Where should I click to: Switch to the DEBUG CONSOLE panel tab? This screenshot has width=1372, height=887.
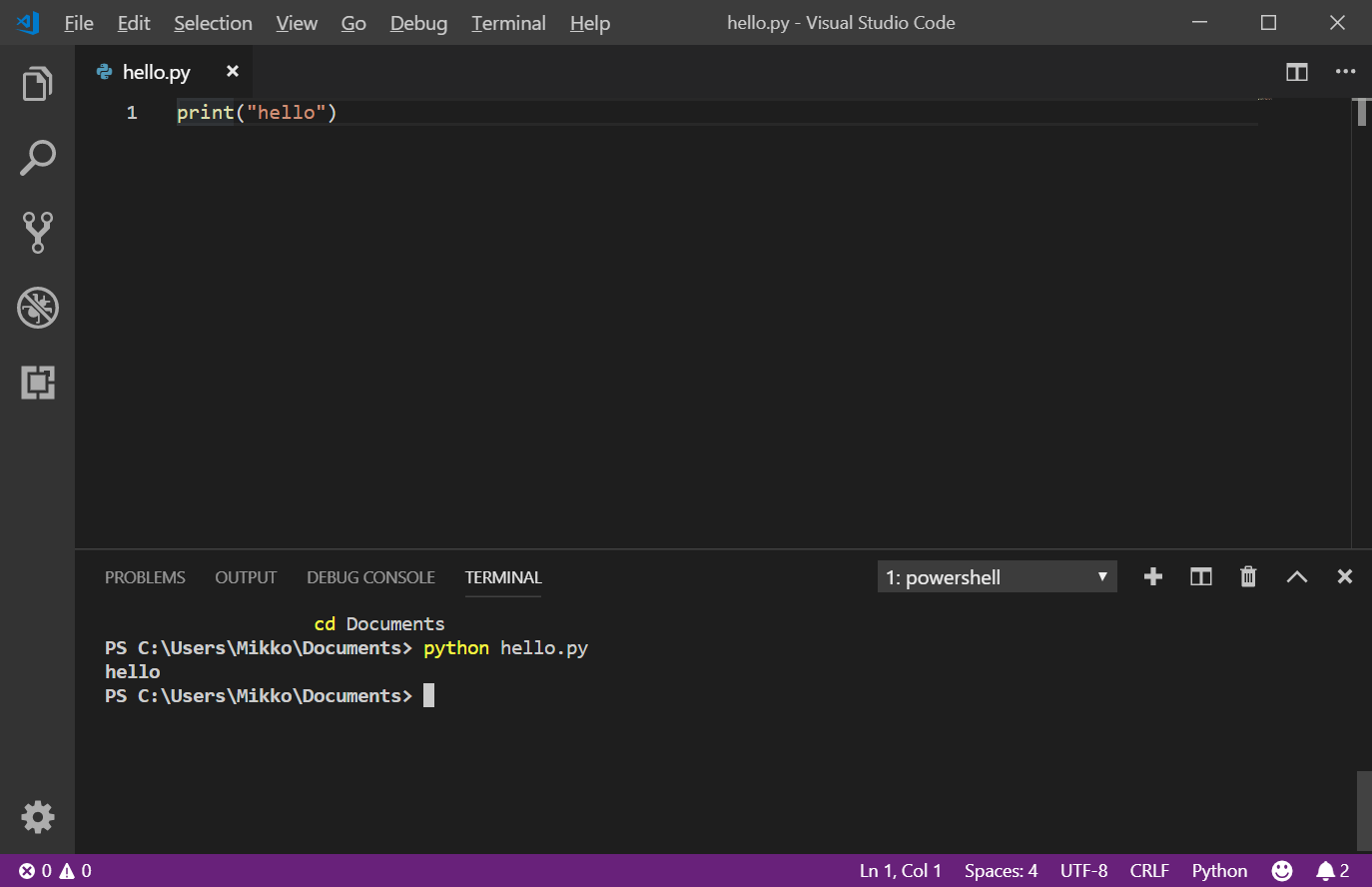point(370,577)
